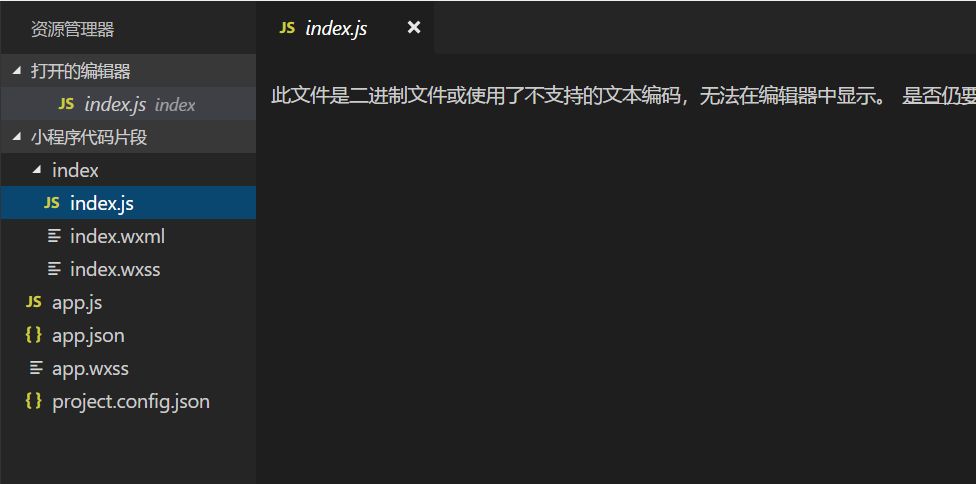This screenshot has width=976, height=484.
Task: Open index.js under open editors list
Action: pyautogui.click(x=128, y=104)
